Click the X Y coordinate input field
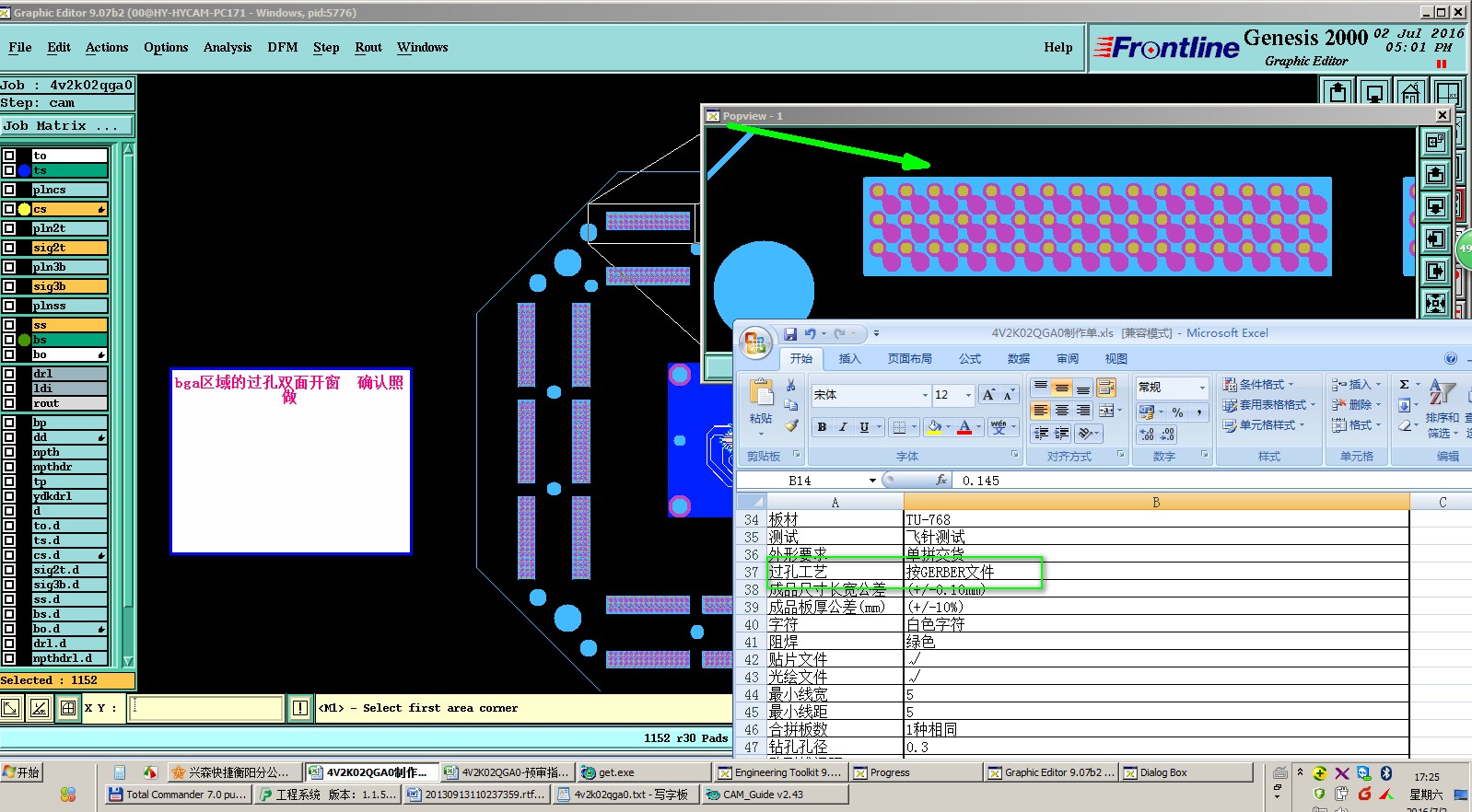Viewport: 1472px width, 812px height. click(205, 708)
